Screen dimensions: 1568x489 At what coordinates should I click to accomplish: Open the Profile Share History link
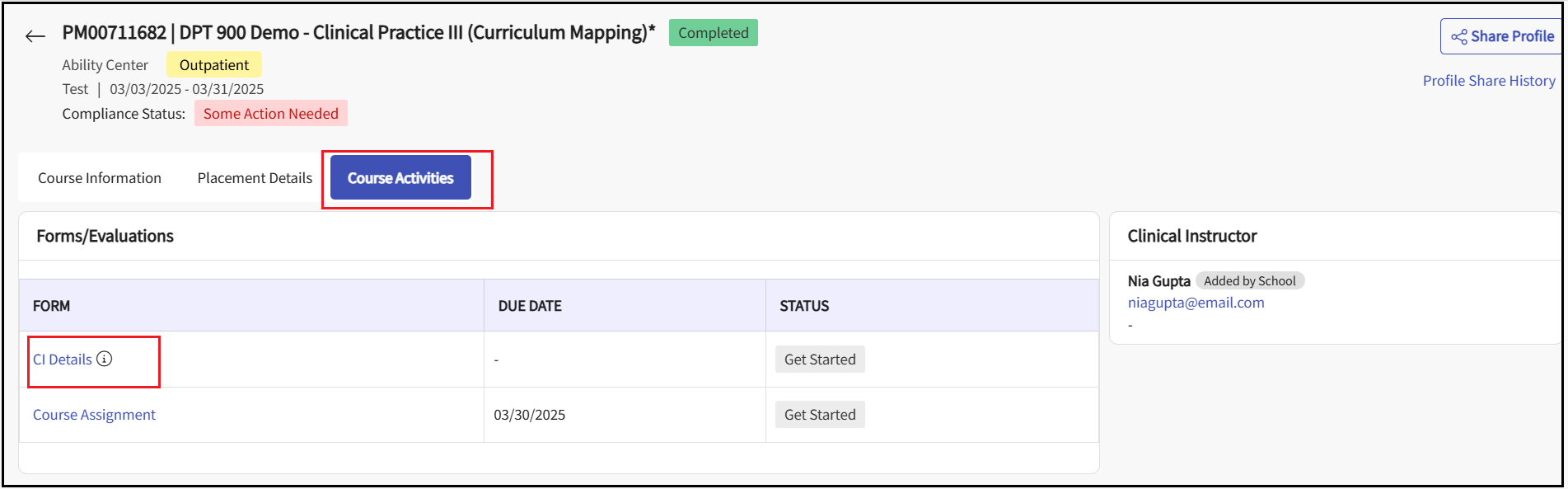pos(1488,81)
